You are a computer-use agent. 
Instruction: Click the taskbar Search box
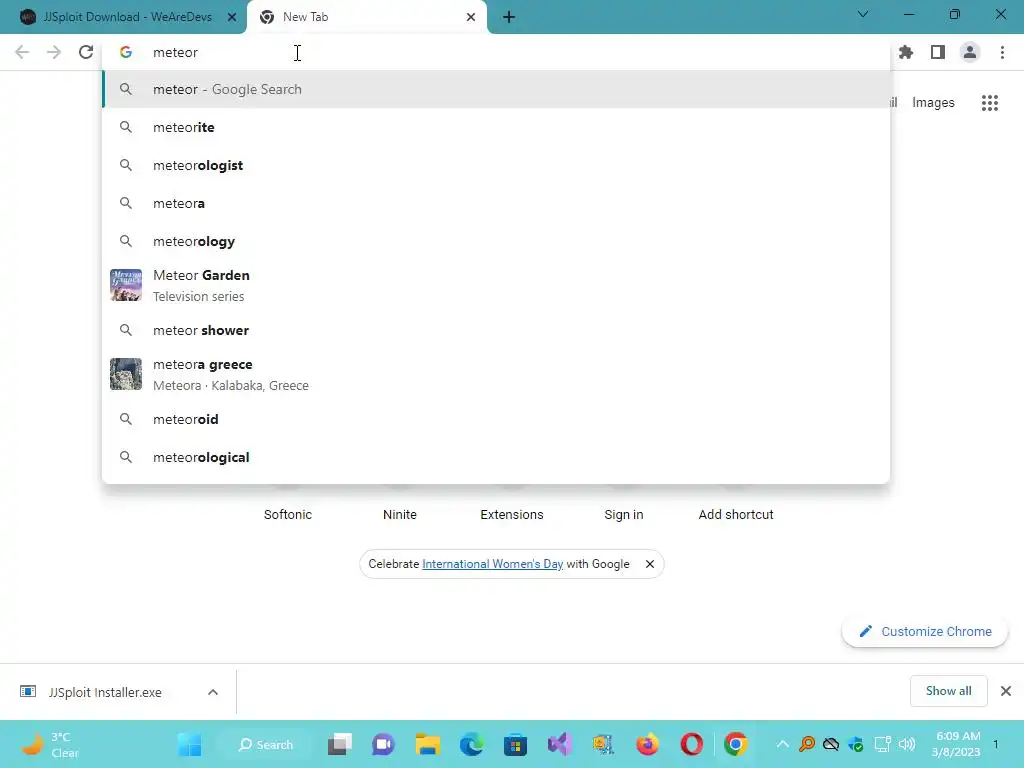(265, 744)
